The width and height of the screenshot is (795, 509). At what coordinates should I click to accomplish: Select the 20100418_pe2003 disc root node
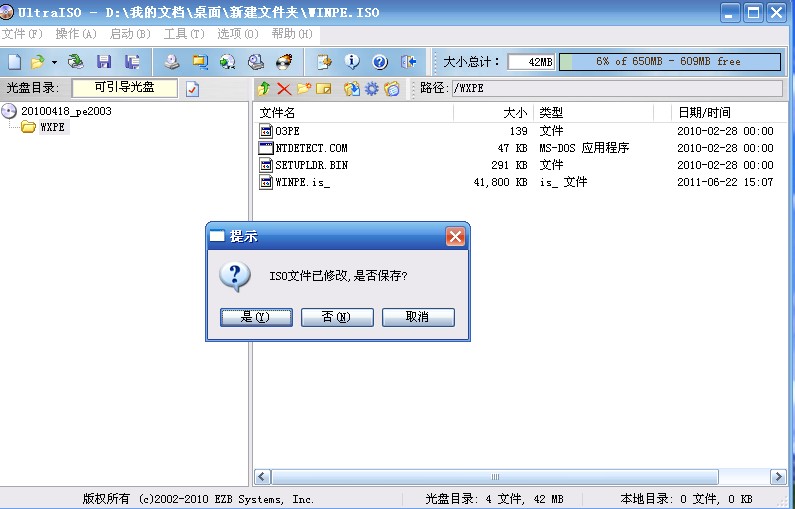pos(66,111)
